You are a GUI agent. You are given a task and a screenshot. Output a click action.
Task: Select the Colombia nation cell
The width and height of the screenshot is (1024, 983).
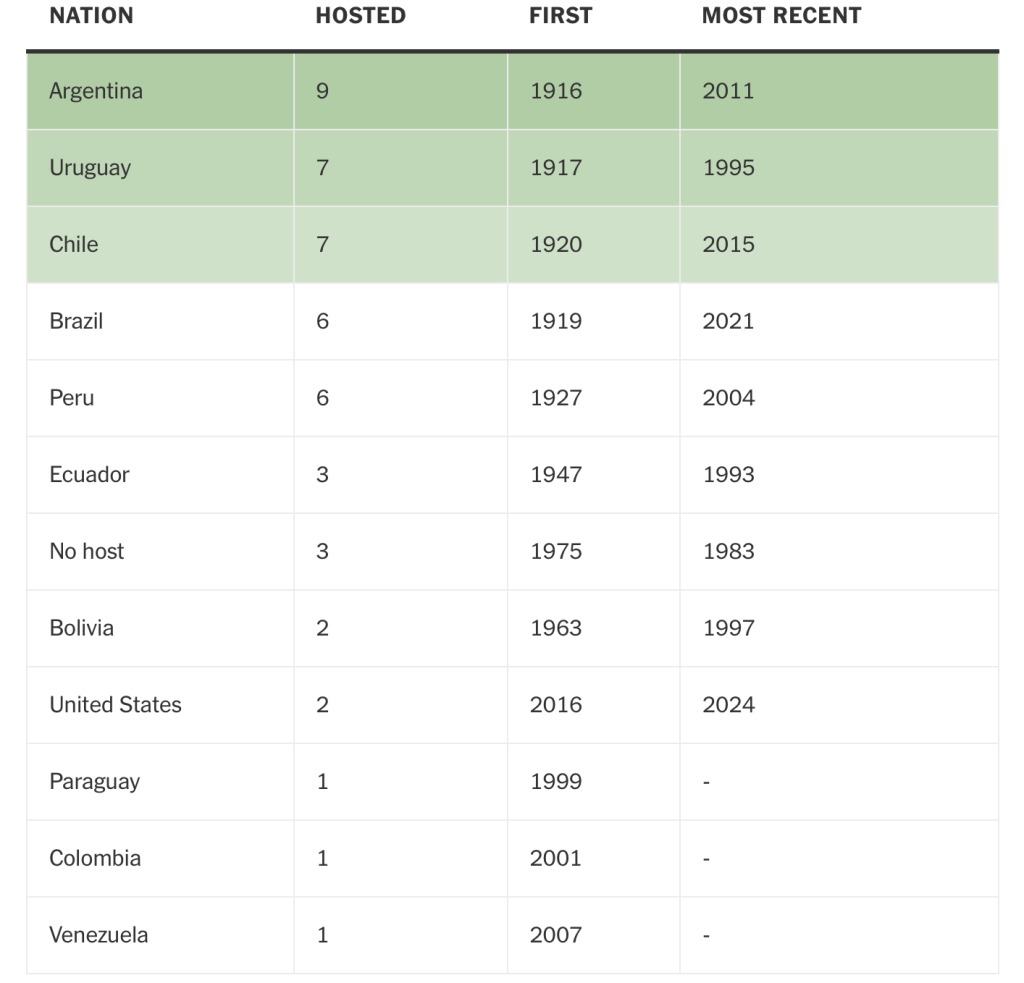coord(95,858)
